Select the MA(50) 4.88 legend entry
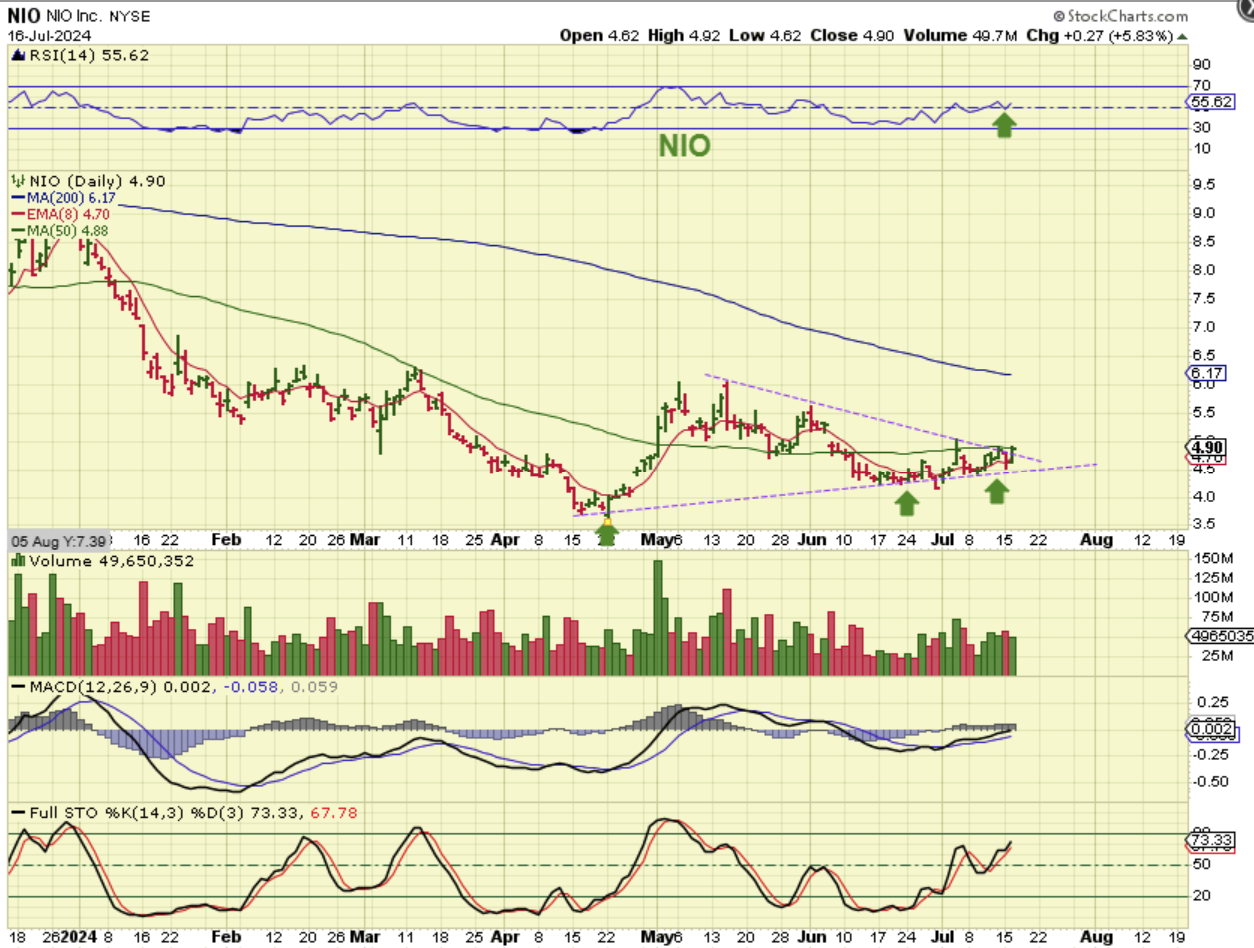1254x948 pixels. click(58, 229)
